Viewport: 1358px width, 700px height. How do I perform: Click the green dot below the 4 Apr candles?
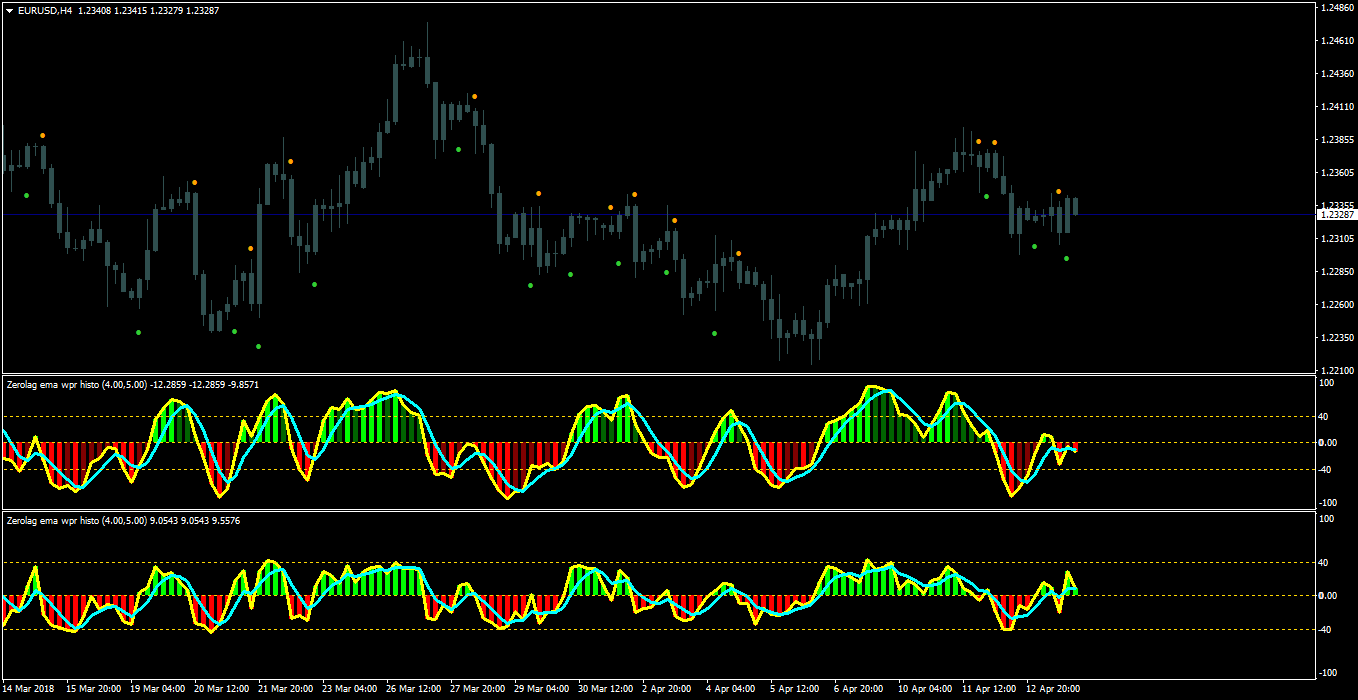[x=714, y=334]
